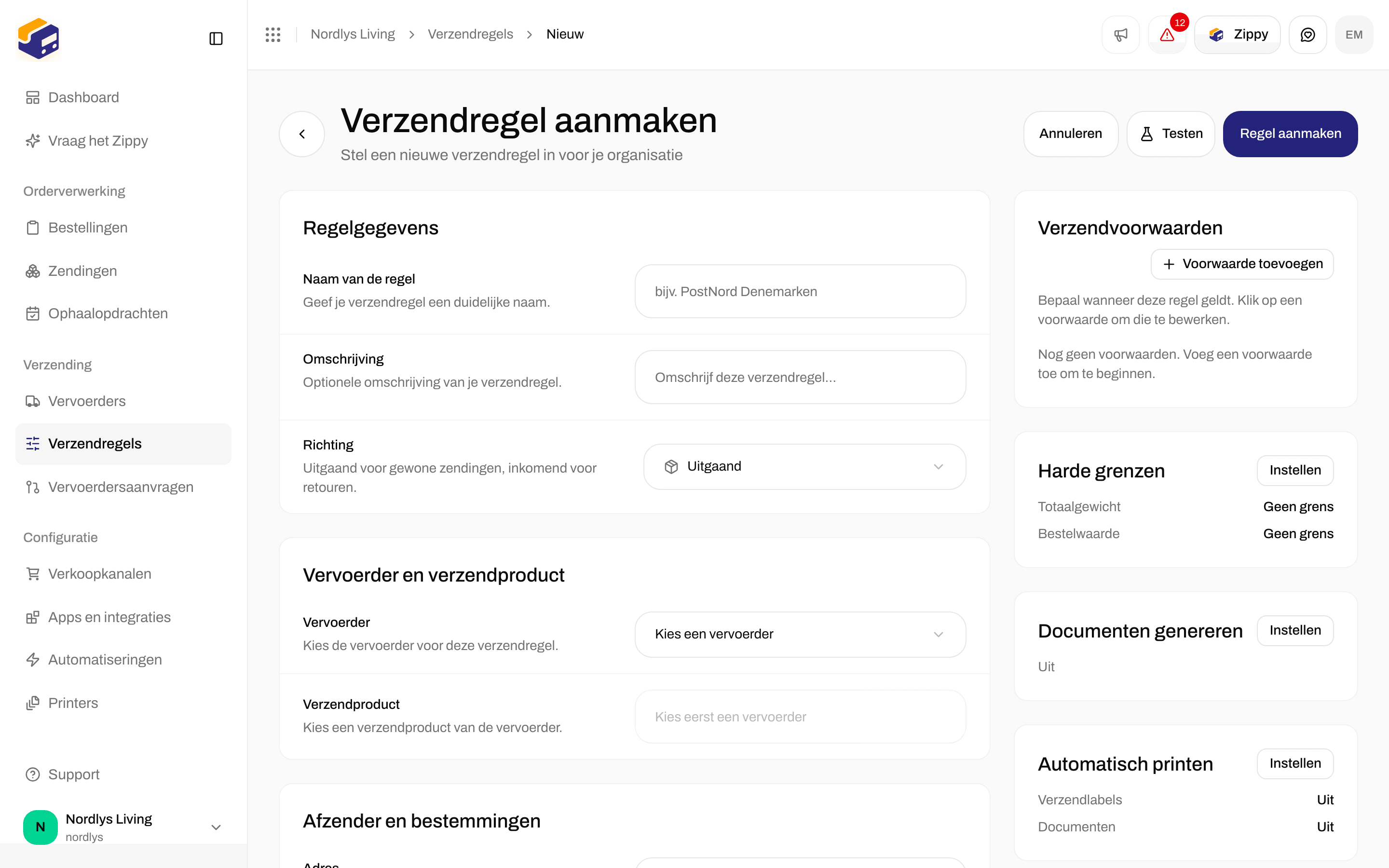
Task: Click Instellen for Harde grenzen
Action: tap(1295, 470)
